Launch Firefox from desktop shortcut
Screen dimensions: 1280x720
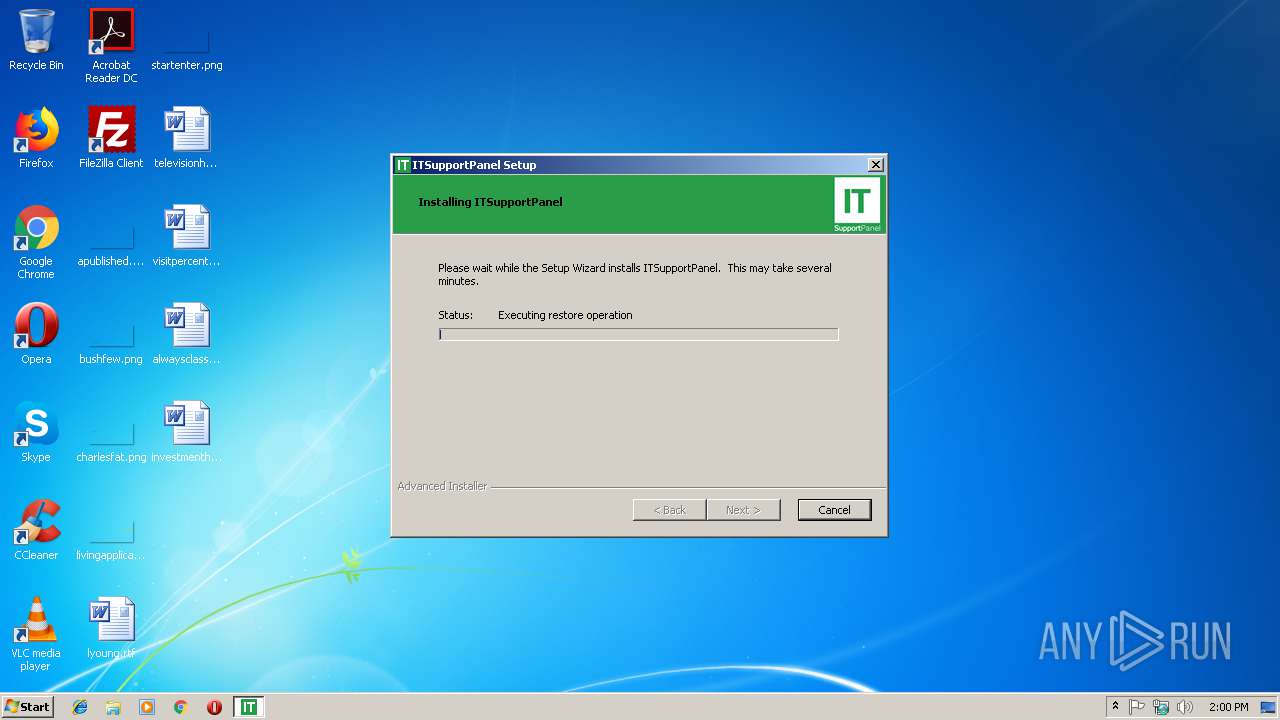36,138
